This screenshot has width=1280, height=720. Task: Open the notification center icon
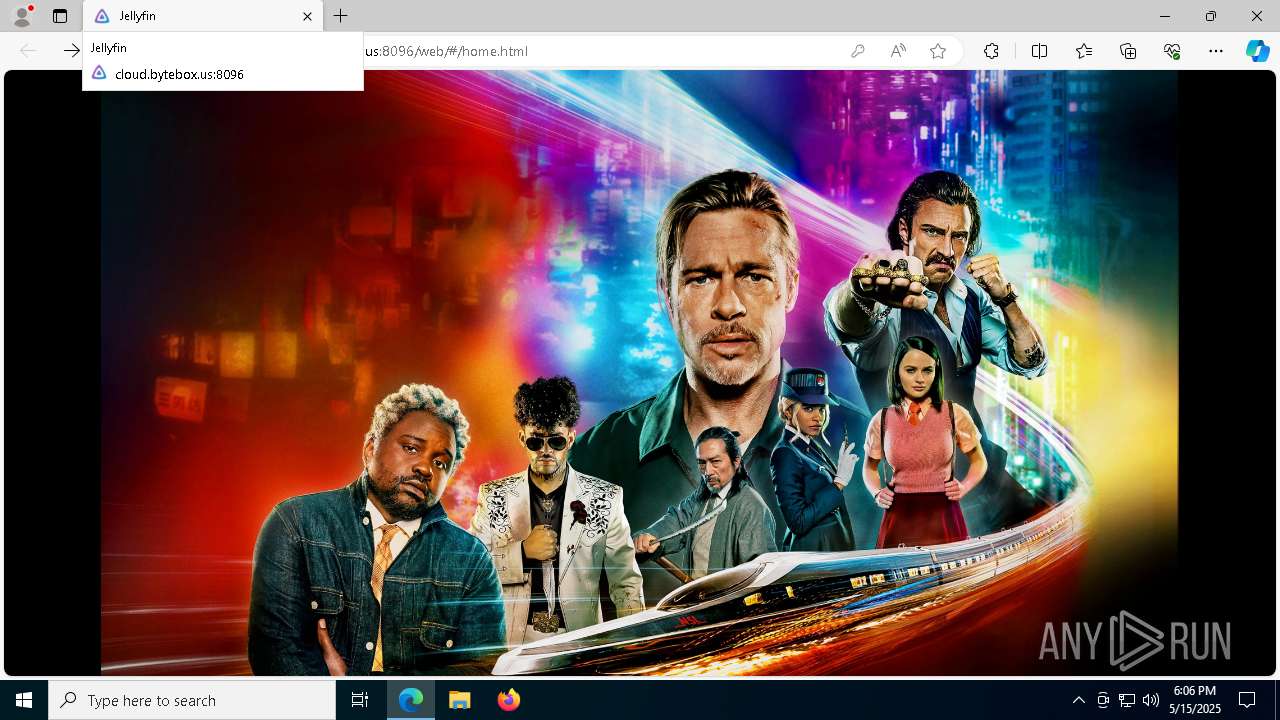(x=1247, y=700)
